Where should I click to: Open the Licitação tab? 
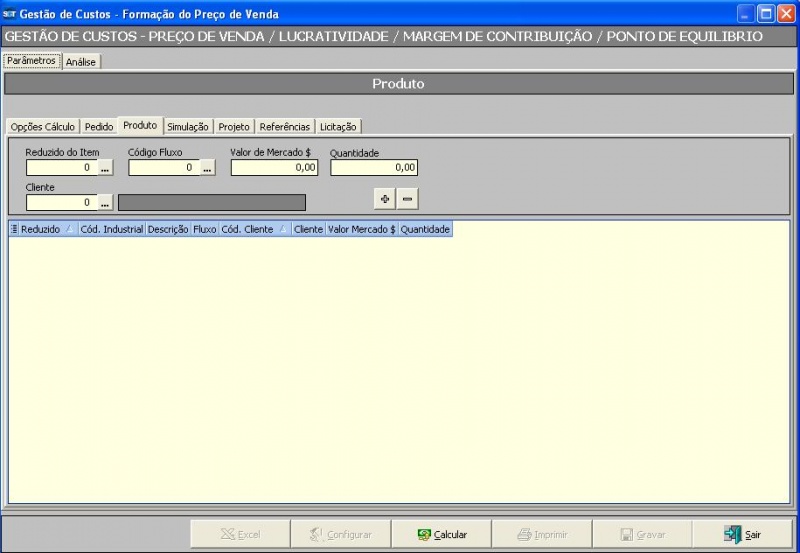click(x=338, y=127)
